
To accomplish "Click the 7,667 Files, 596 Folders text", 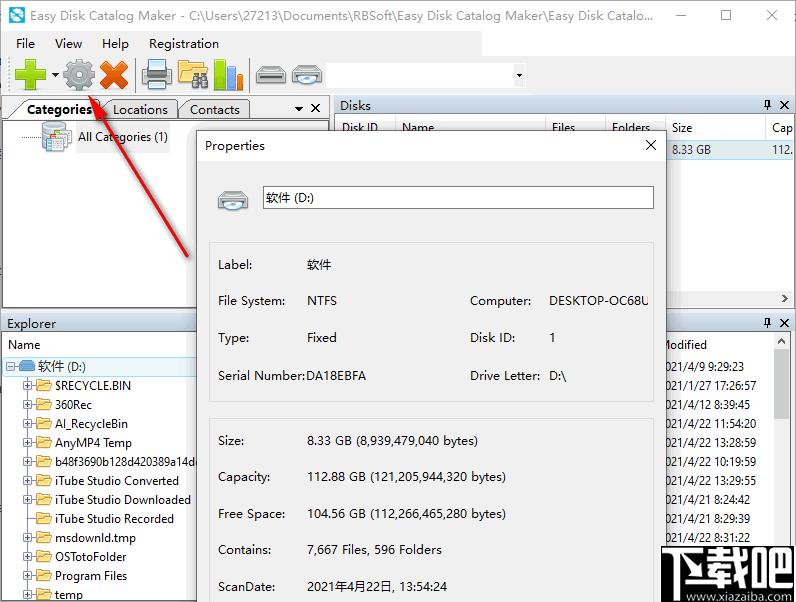I will (x=374, y=550).
